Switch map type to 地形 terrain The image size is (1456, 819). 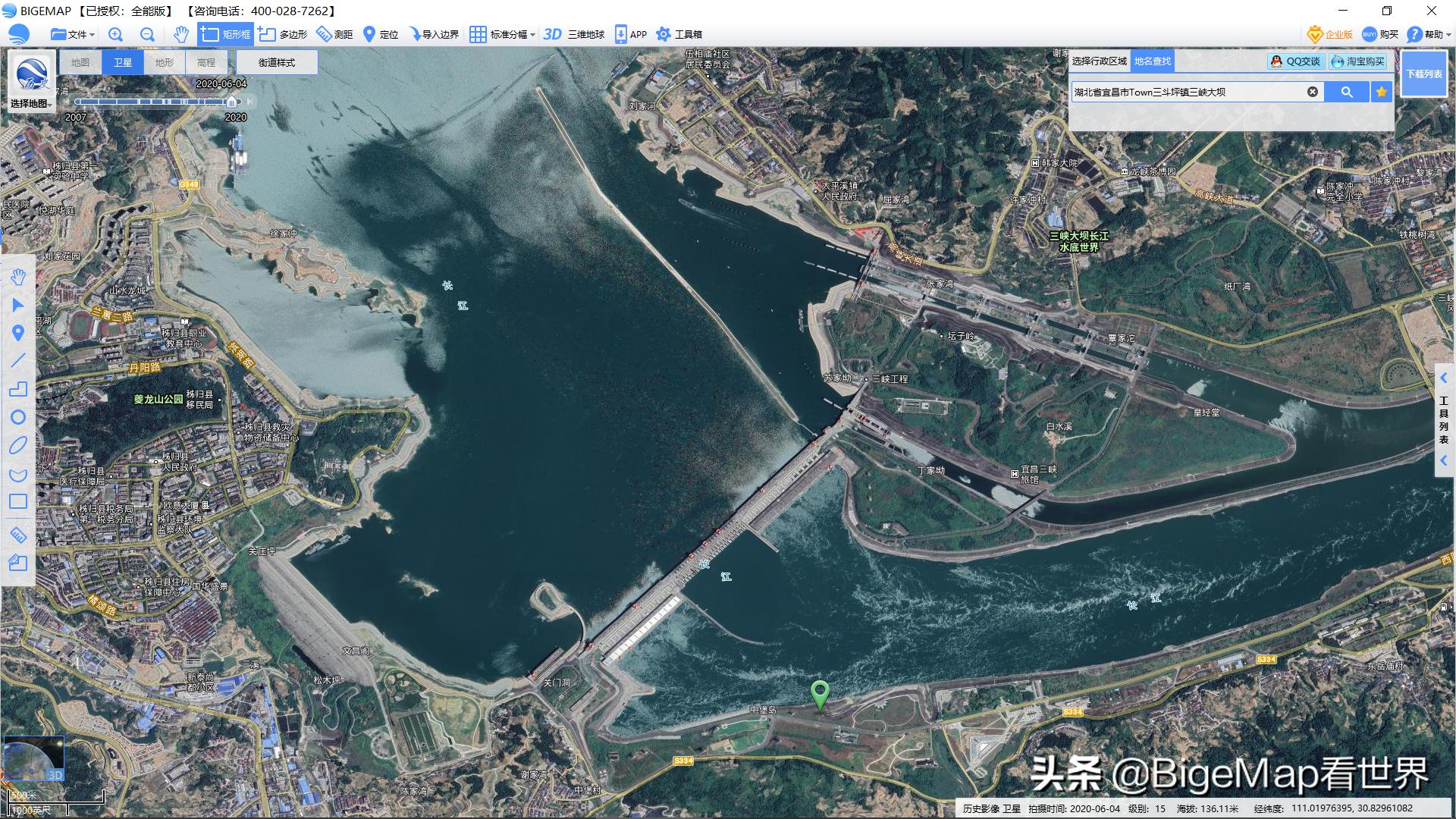click(x=164, y=62)
